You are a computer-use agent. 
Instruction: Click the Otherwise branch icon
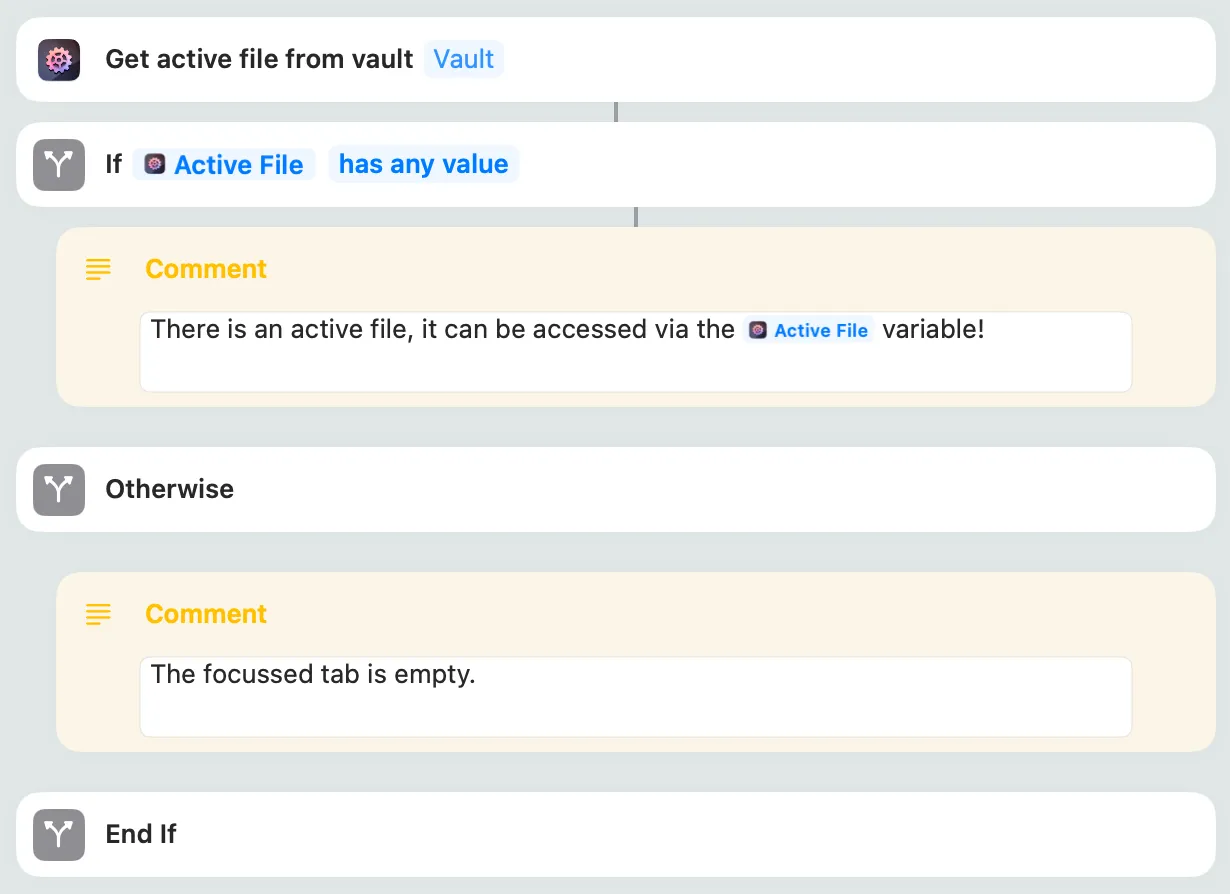[59, 490]
